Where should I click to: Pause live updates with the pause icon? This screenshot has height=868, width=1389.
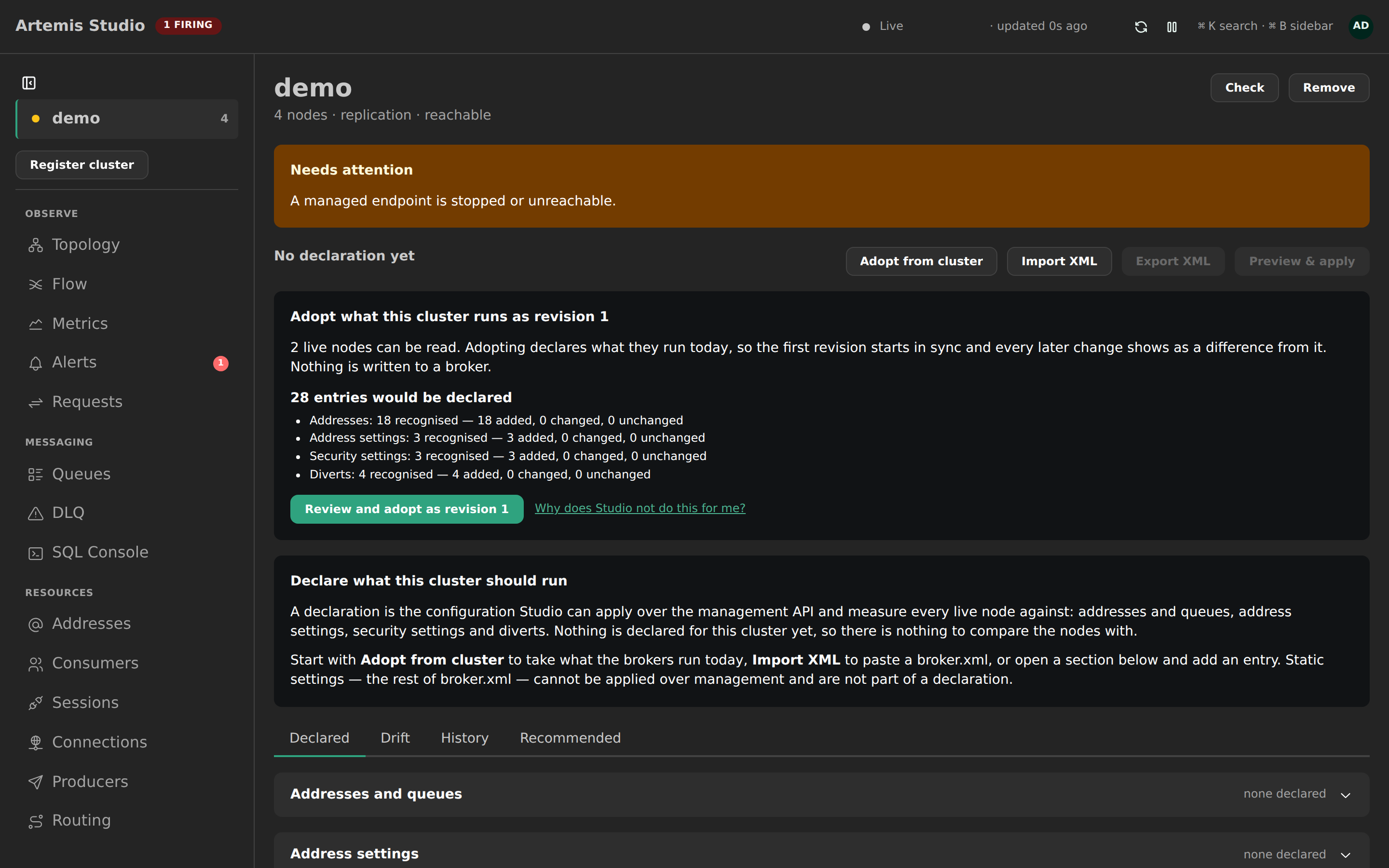[x=1171, y=27]
